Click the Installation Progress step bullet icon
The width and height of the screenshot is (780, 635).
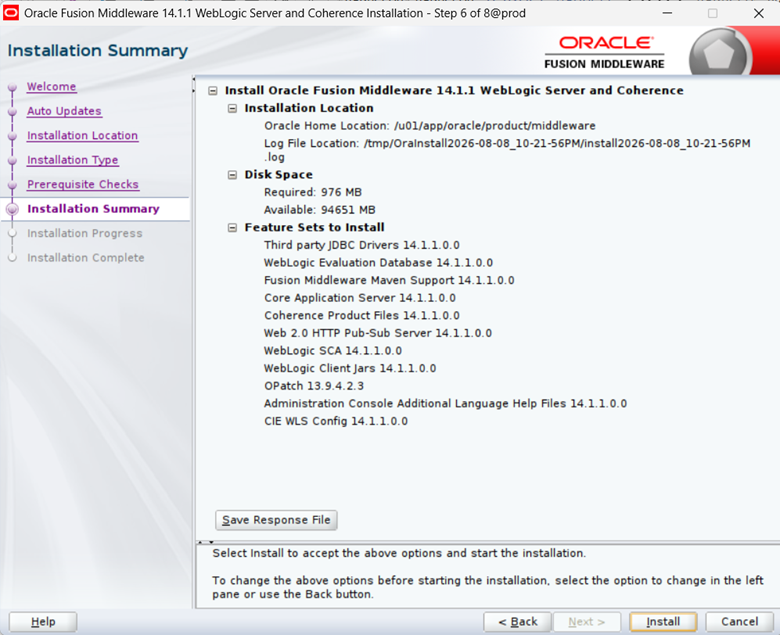(x=12, y=233)
